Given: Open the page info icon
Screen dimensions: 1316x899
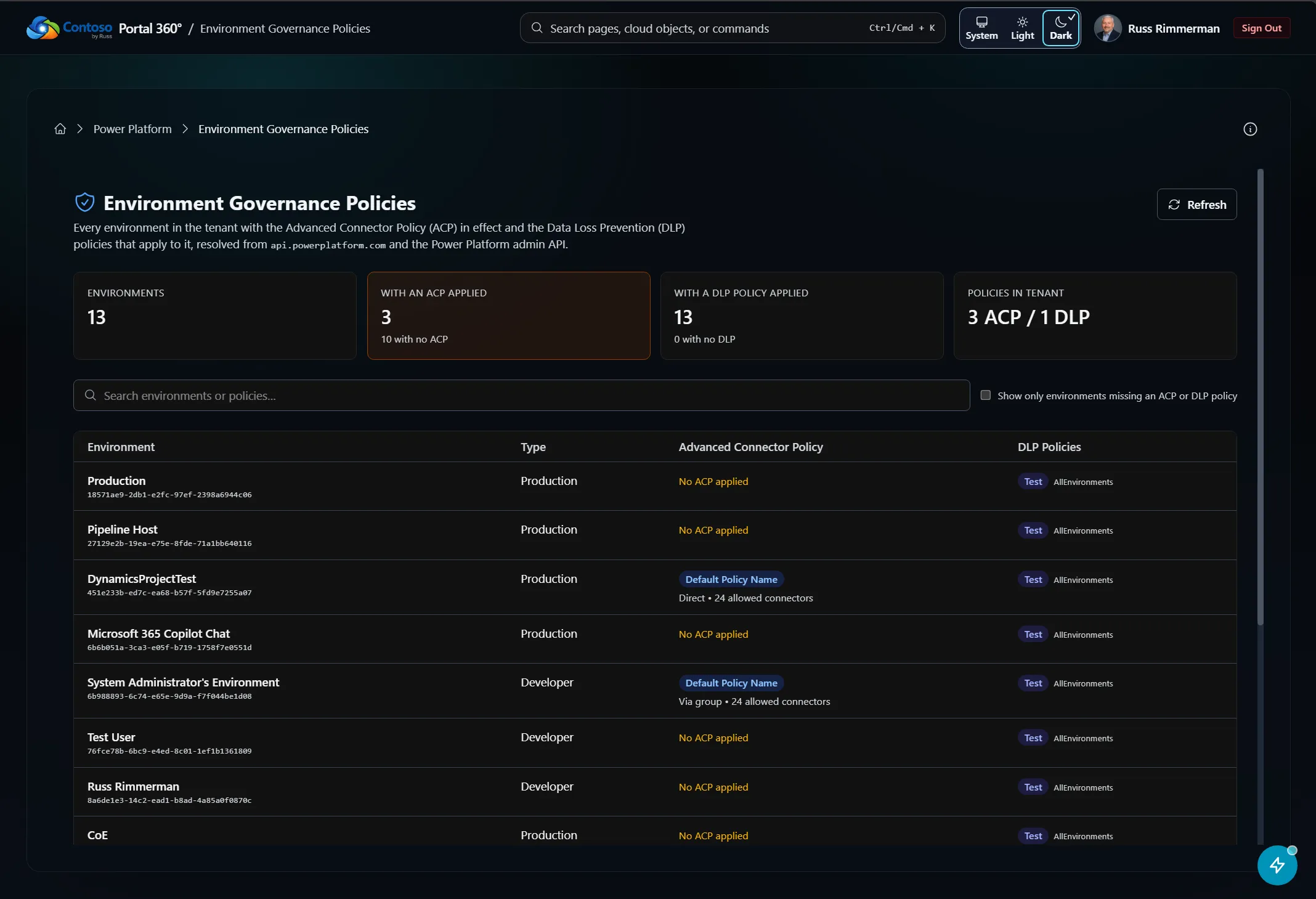Looking at the screenshot, I should pos(1250,129).
